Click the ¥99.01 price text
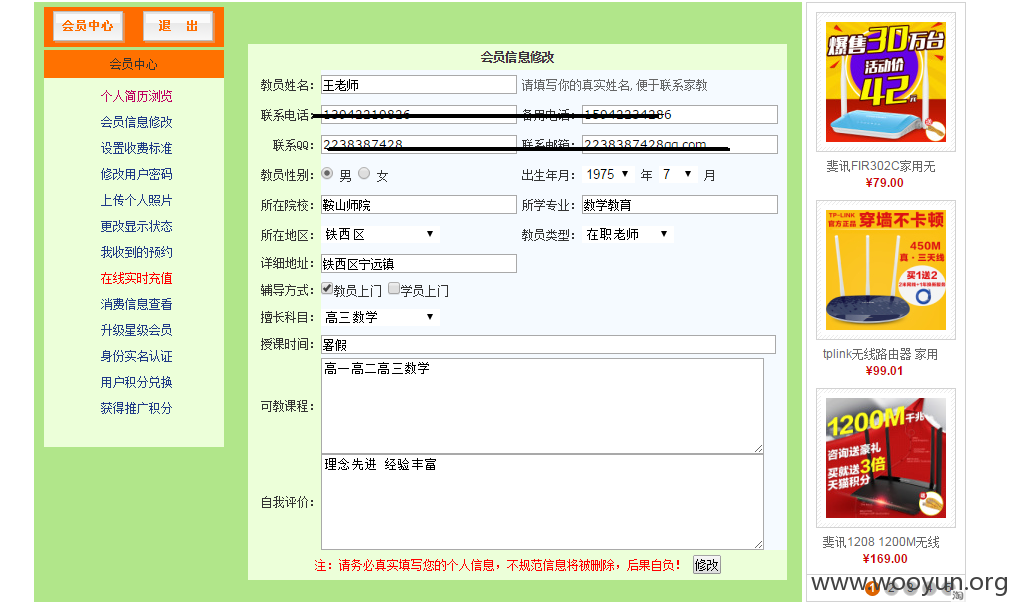This screenshot has width=1017, height=611. (x=884, y=371)
